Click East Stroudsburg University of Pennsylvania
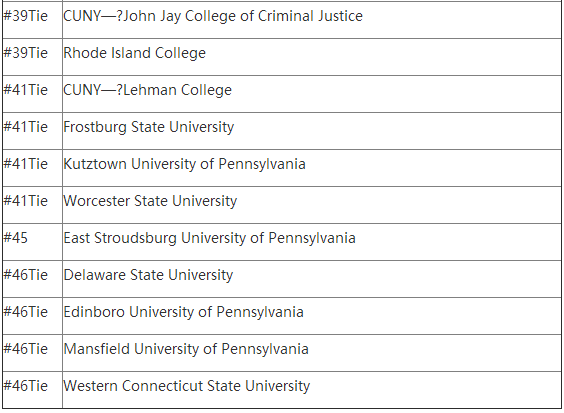This screenshot has width=564, height=413. point(209,238)
